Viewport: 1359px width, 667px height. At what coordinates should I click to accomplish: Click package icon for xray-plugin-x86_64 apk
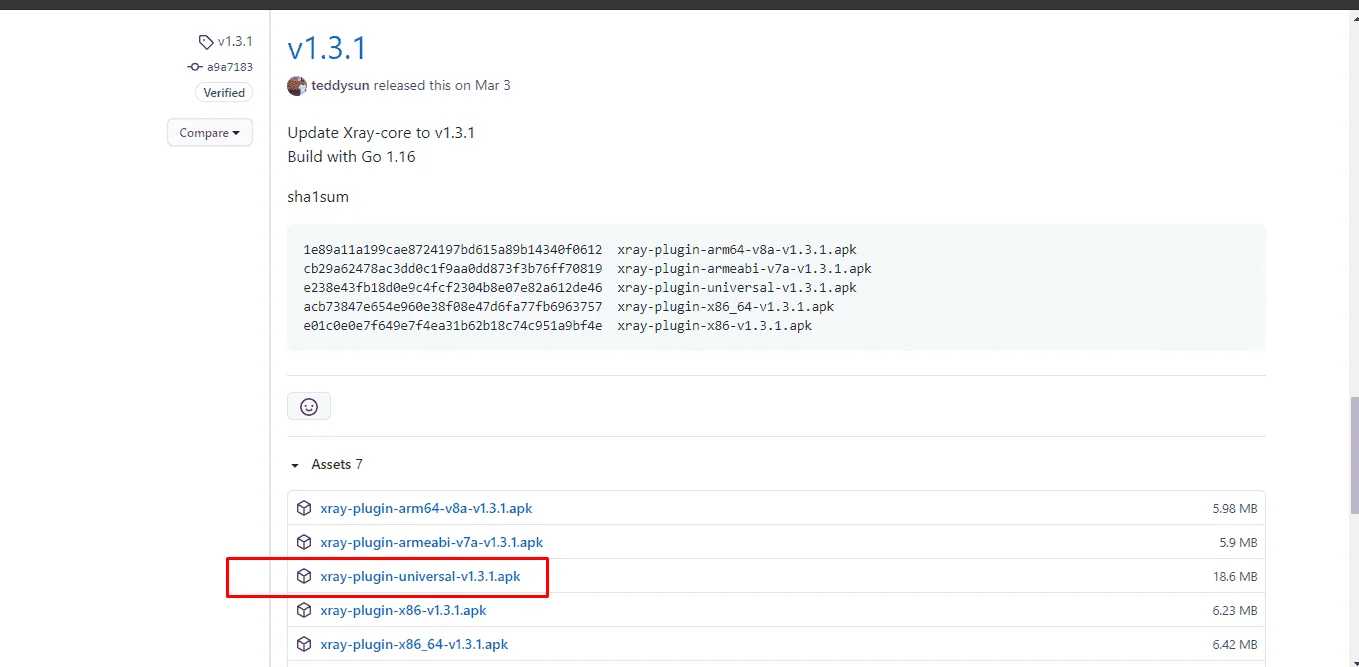[304, 644]
